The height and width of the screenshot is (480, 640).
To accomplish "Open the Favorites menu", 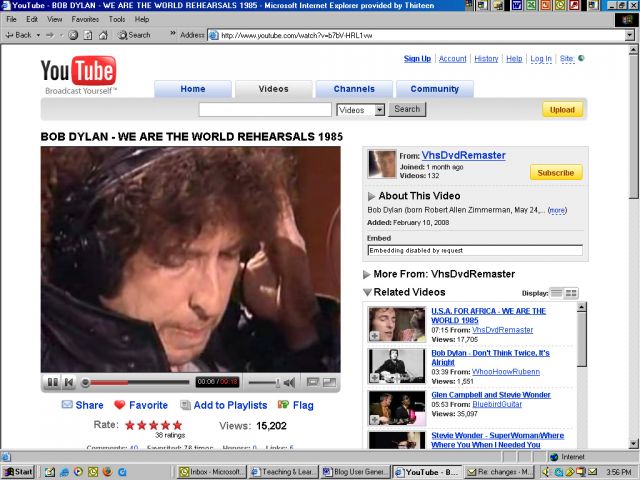I will tap(85, 19).
